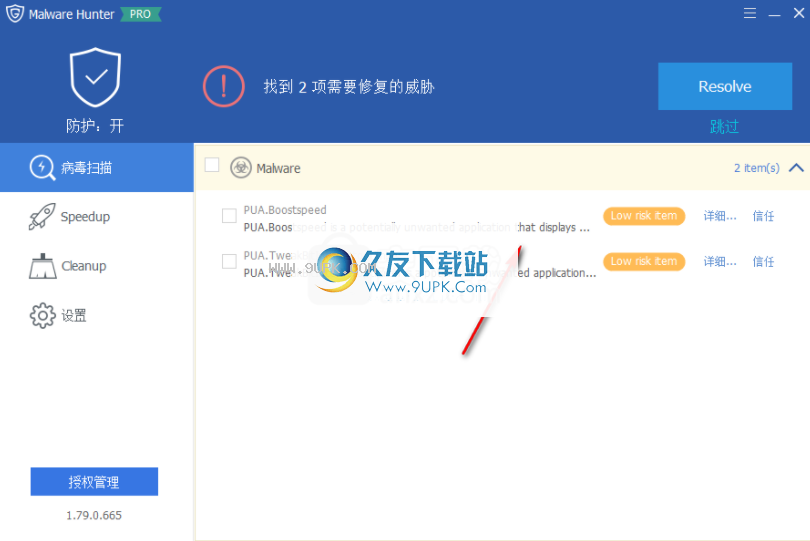The image size is (810, 541).
Task: Click the 授权管理 button
Action: (x=94, y=482)
